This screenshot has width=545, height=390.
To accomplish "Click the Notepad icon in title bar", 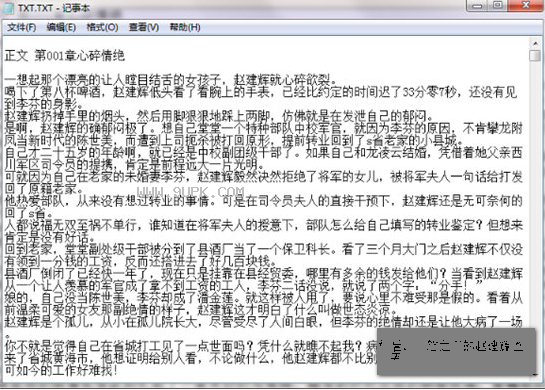I will pos(9,8).
